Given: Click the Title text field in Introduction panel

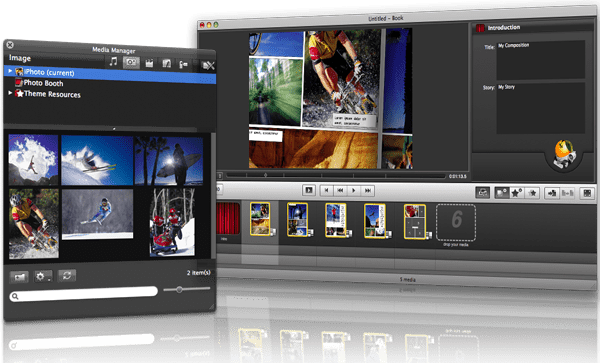Looking at the screenshot, I should click(540, 60).
